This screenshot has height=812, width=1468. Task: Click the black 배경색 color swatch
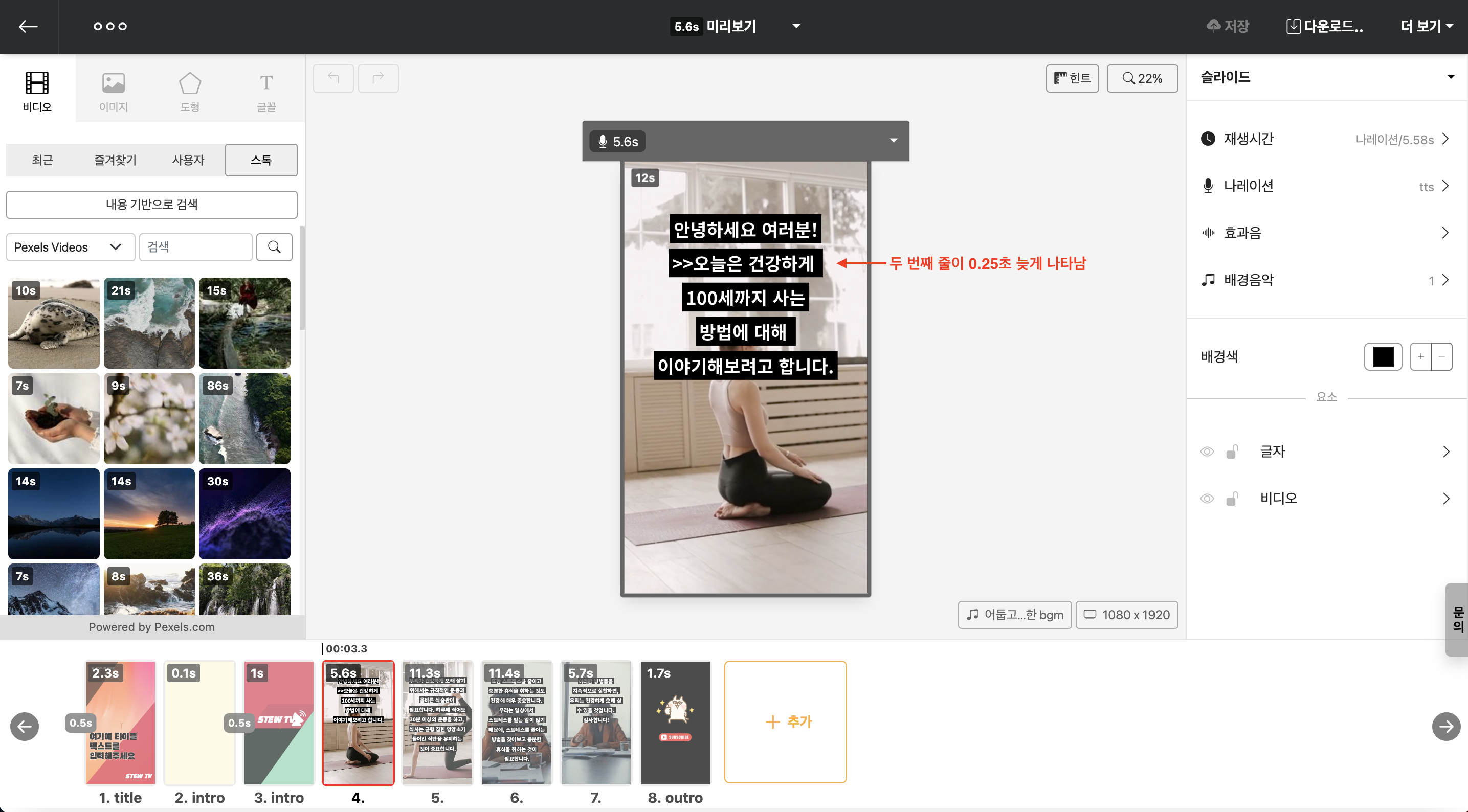[x=1383, y=357]
